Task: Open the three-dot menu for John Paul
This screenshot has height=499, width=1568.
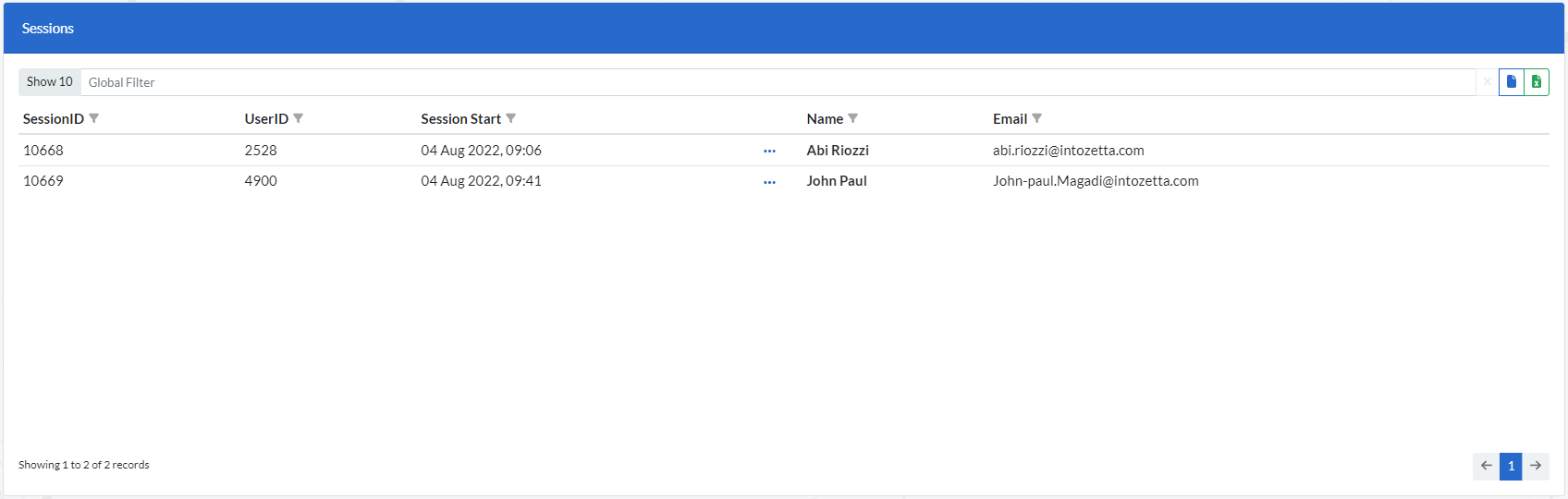Action: (x=769, y=182)
